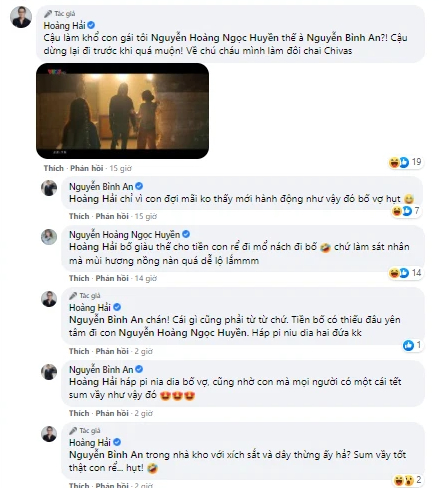Viewport: 442px width, 488px height.
Task: Click Phản hồi under the top comment
Action: (86, 168)
